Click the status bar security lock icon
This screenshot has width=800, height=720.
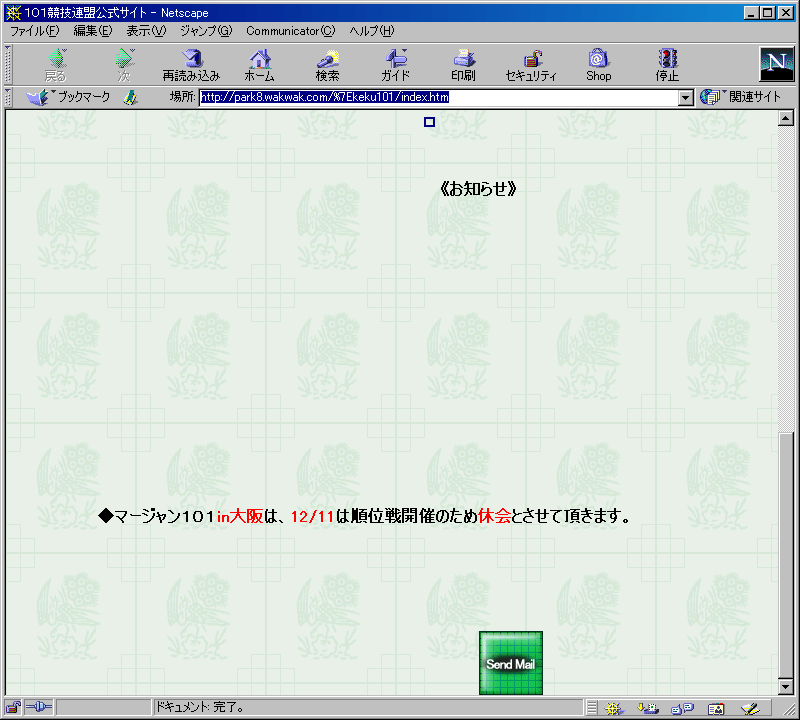pos(13,707)
